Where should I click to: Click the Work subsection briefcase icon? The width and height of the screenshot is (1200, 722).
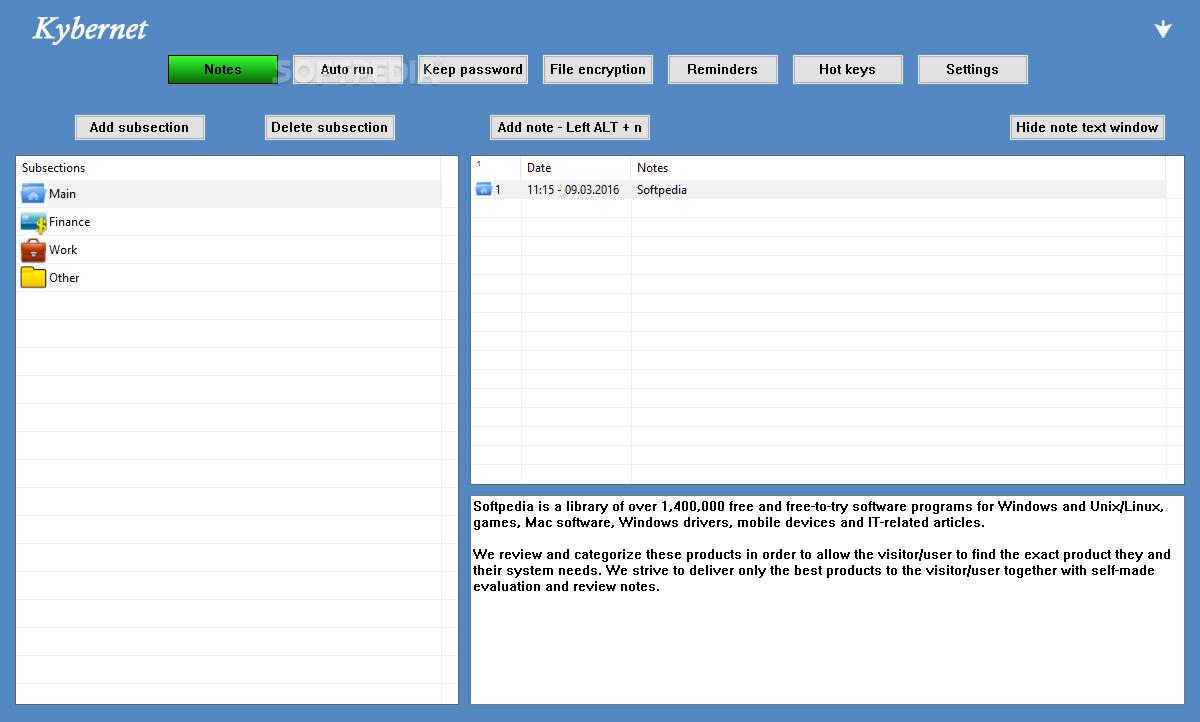[x=33, y=250]
